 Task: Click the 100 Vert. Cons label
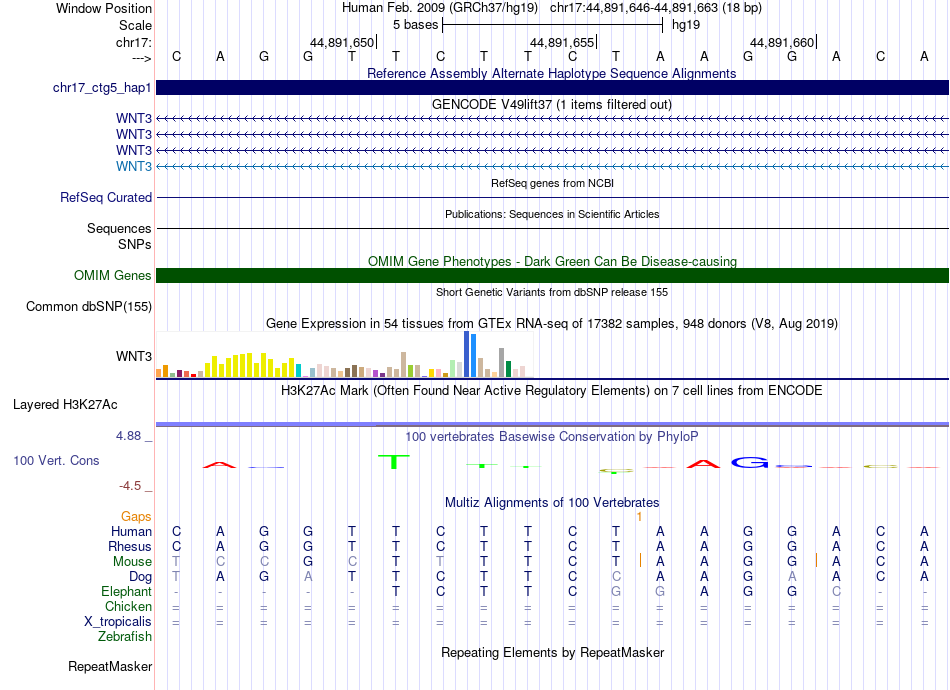[x=56, y=460]
